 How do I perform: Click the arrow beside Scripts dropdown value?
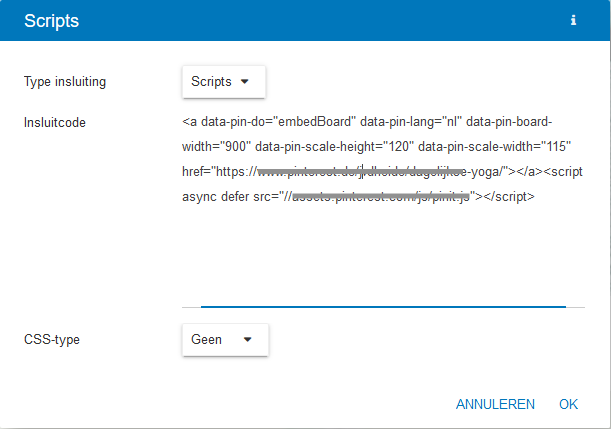pyautogui.click(x=244, y=82)
